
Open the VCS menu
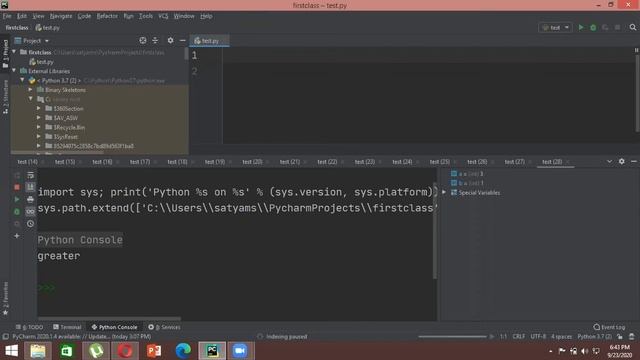(x=163, y=16)
